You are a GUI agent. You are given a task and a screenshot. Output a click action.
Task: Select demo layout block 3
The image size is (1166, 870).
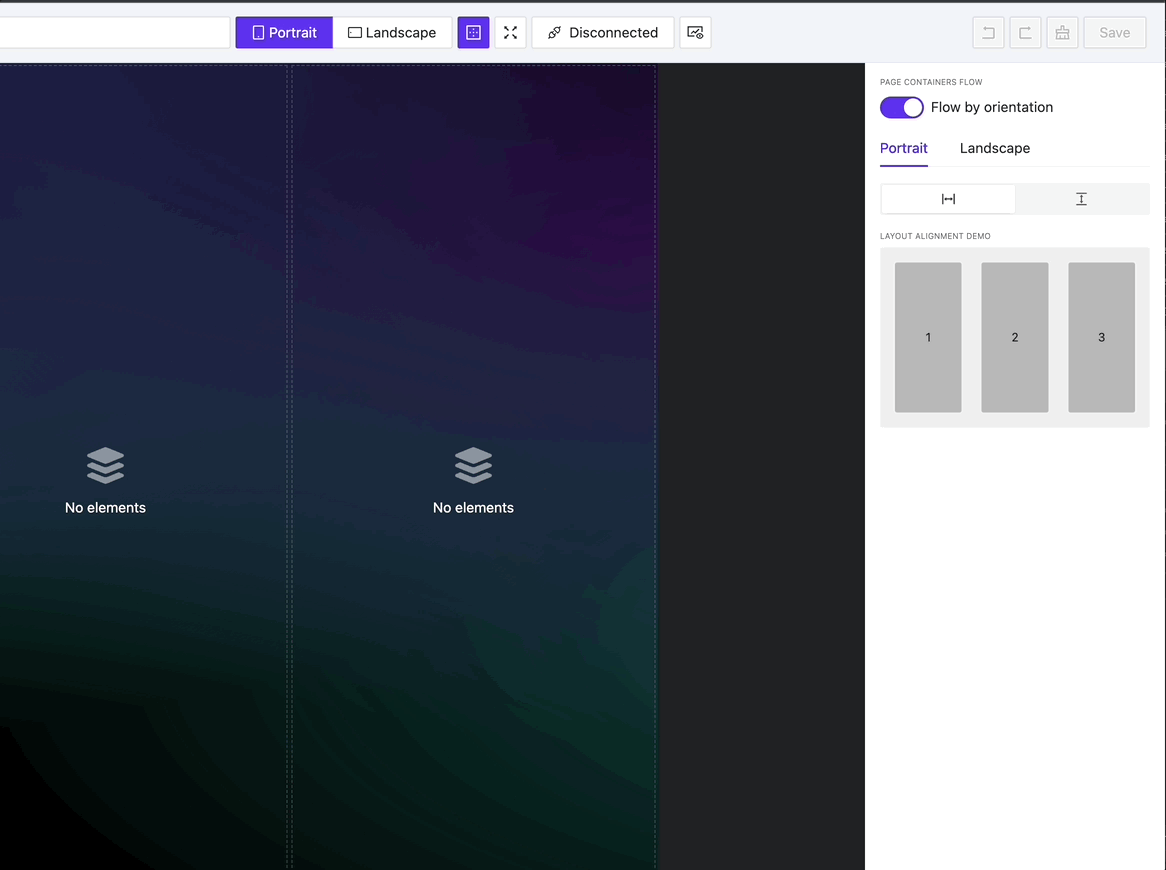[x=1101, y=337]
